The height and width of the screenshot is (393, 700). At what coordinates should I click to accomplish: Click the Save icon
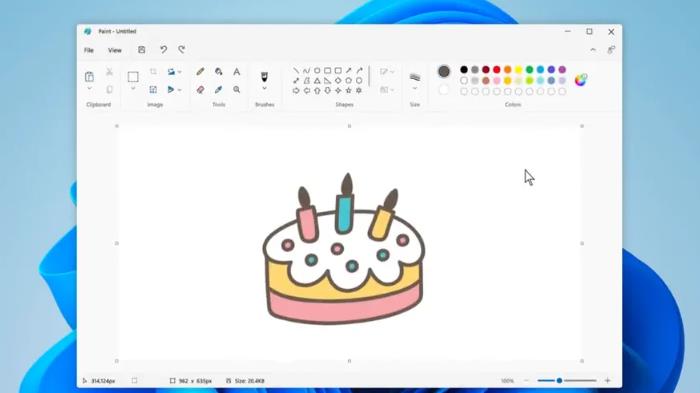tap(142, 50)
